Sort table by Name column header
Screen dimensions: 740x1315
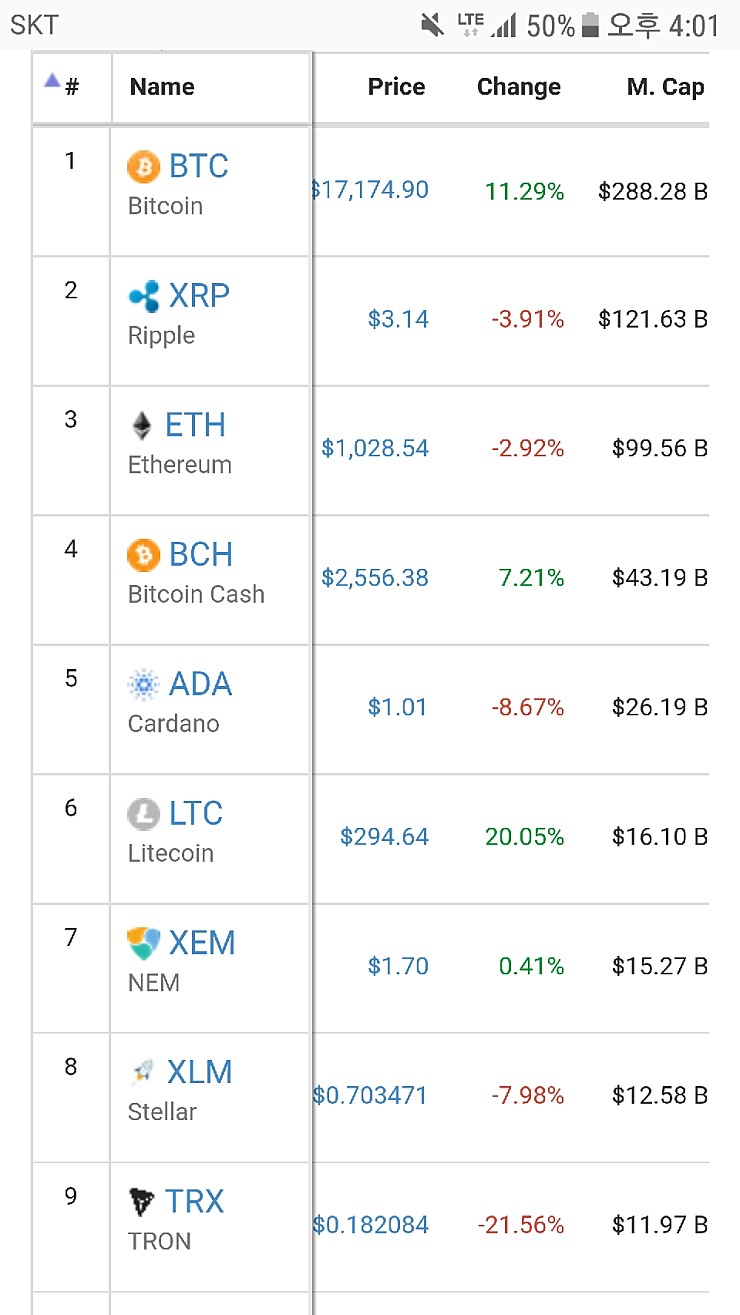click(162, 88)
